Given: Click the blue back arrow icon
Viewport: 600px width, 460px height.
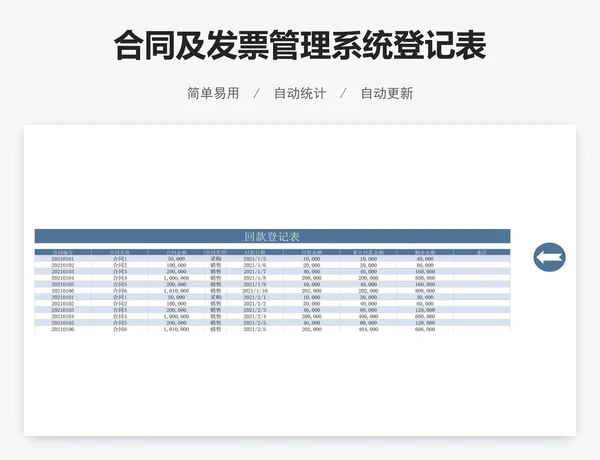Looking at the screenshot, I should coord(549,257).
